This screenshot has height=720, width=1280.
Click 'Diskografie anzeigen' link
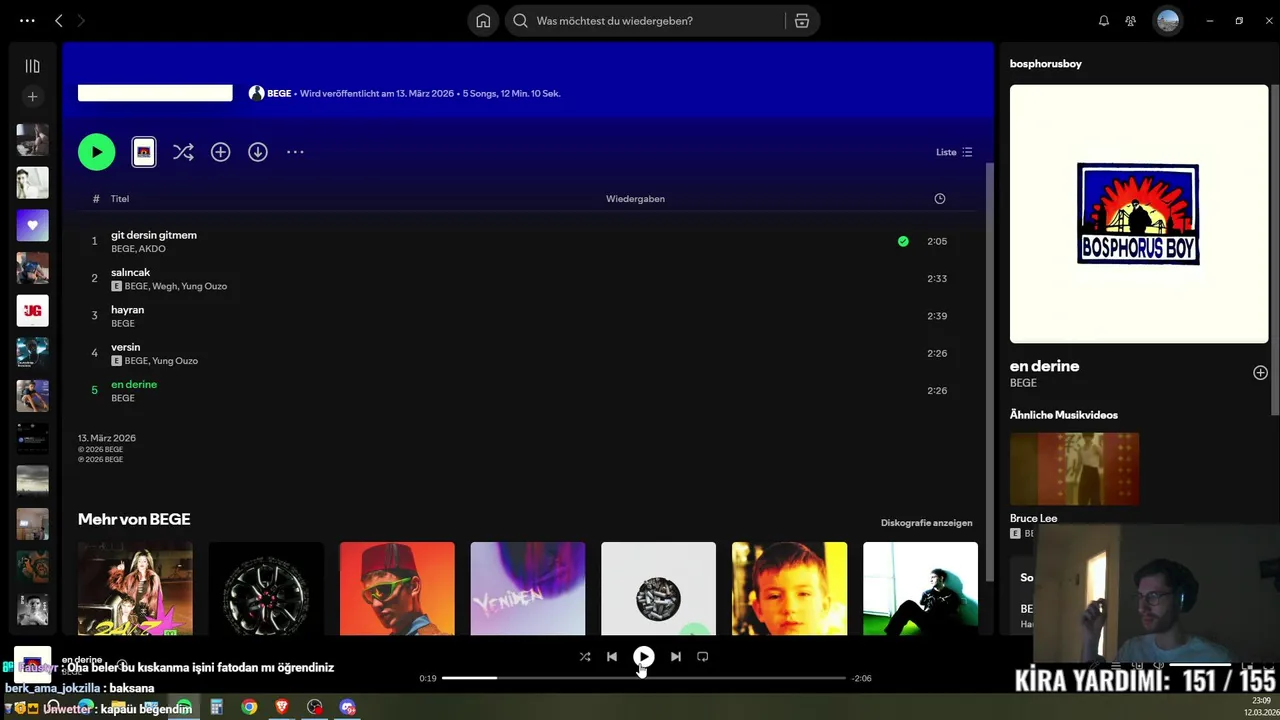click(926, 523)
